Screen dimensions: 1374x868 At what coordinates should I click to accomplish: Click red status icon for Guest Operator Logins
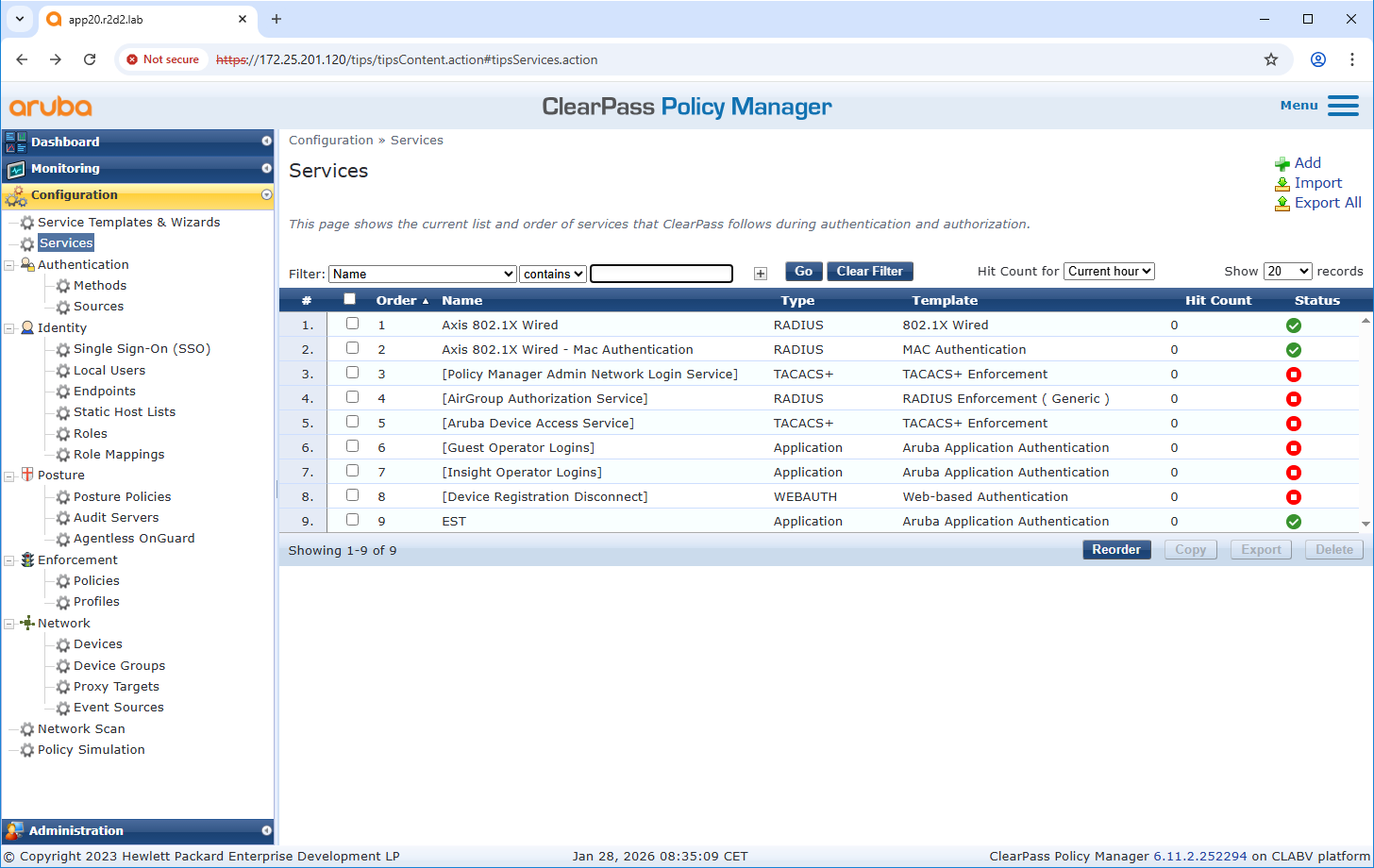click(x=1293, y=448)
